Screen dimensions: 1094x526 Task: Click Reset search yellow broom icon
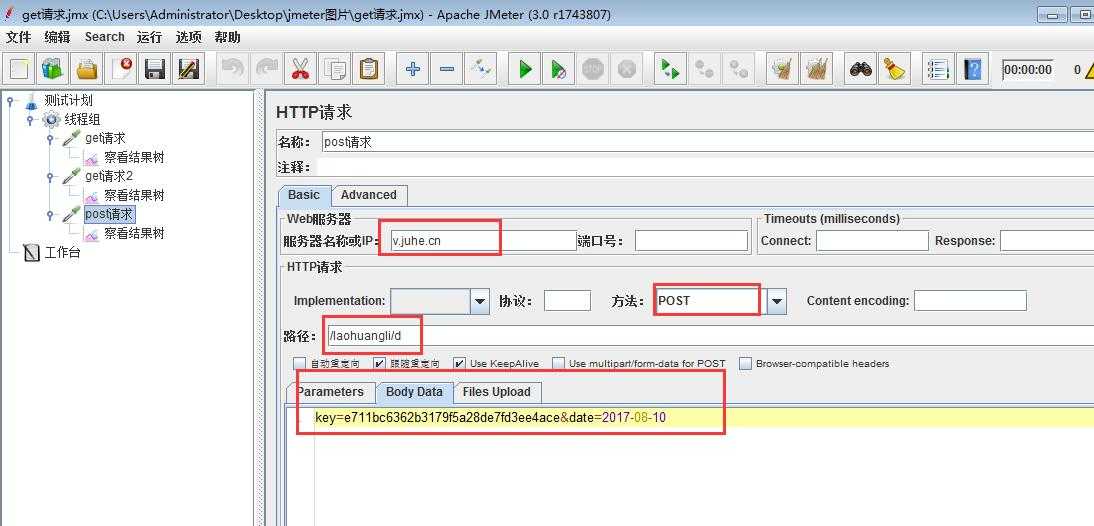(x=894, y=68)
